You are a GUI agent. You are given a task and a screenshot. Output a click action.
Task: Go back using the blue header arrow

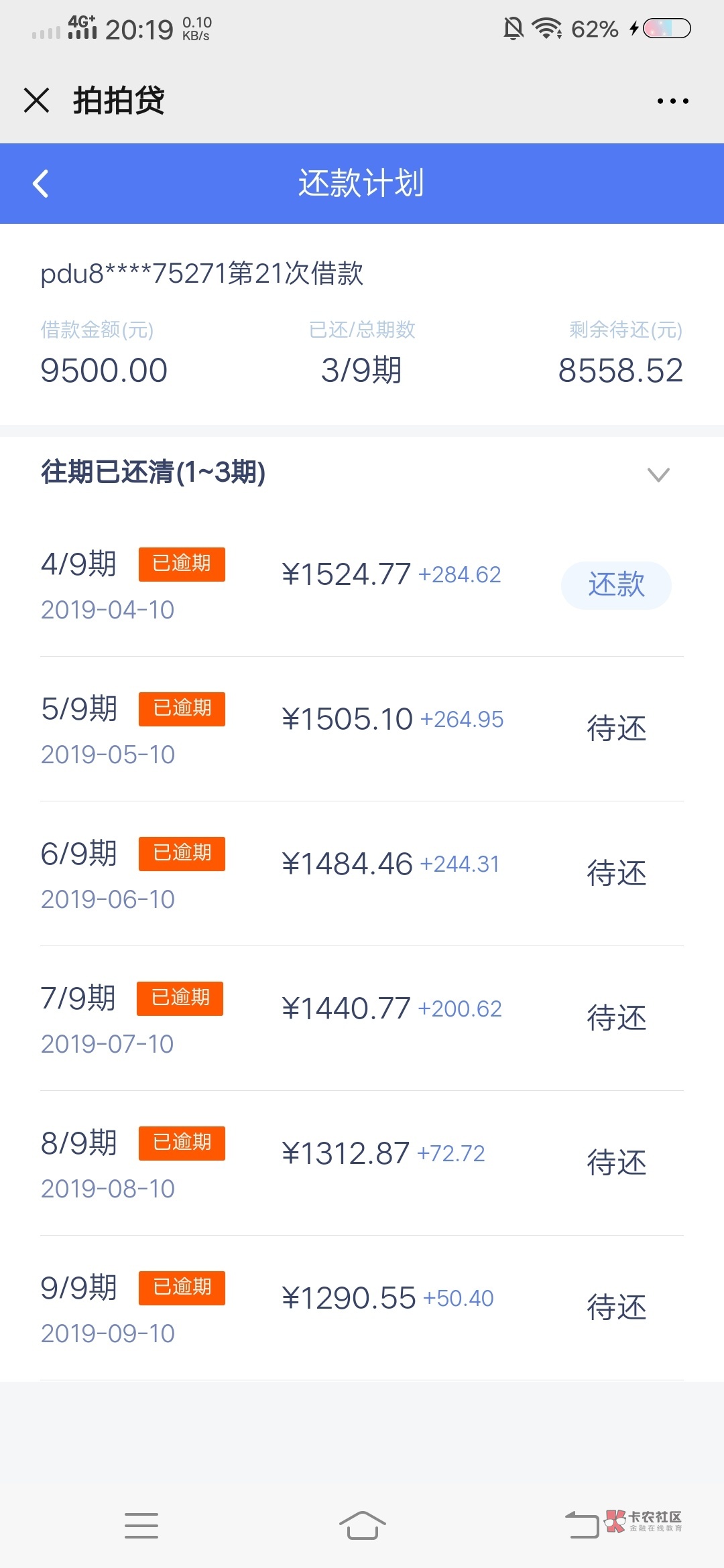pos(41,184)
